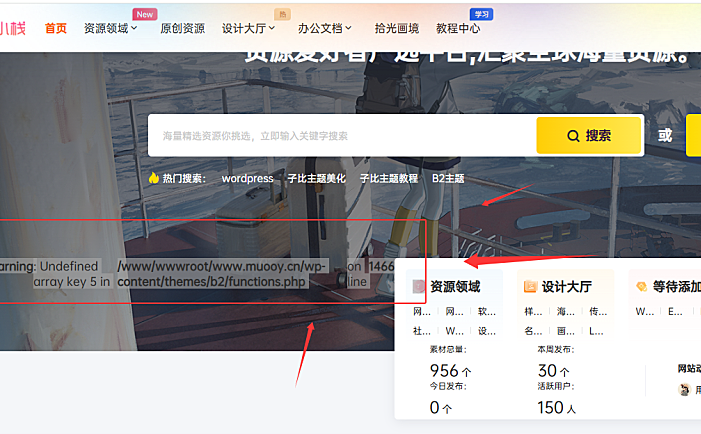This screenshot has width=701, height=434.
Task: Open the L… link in 设计大厅 card
Action: pyautogui.click(x=596, y=331)
